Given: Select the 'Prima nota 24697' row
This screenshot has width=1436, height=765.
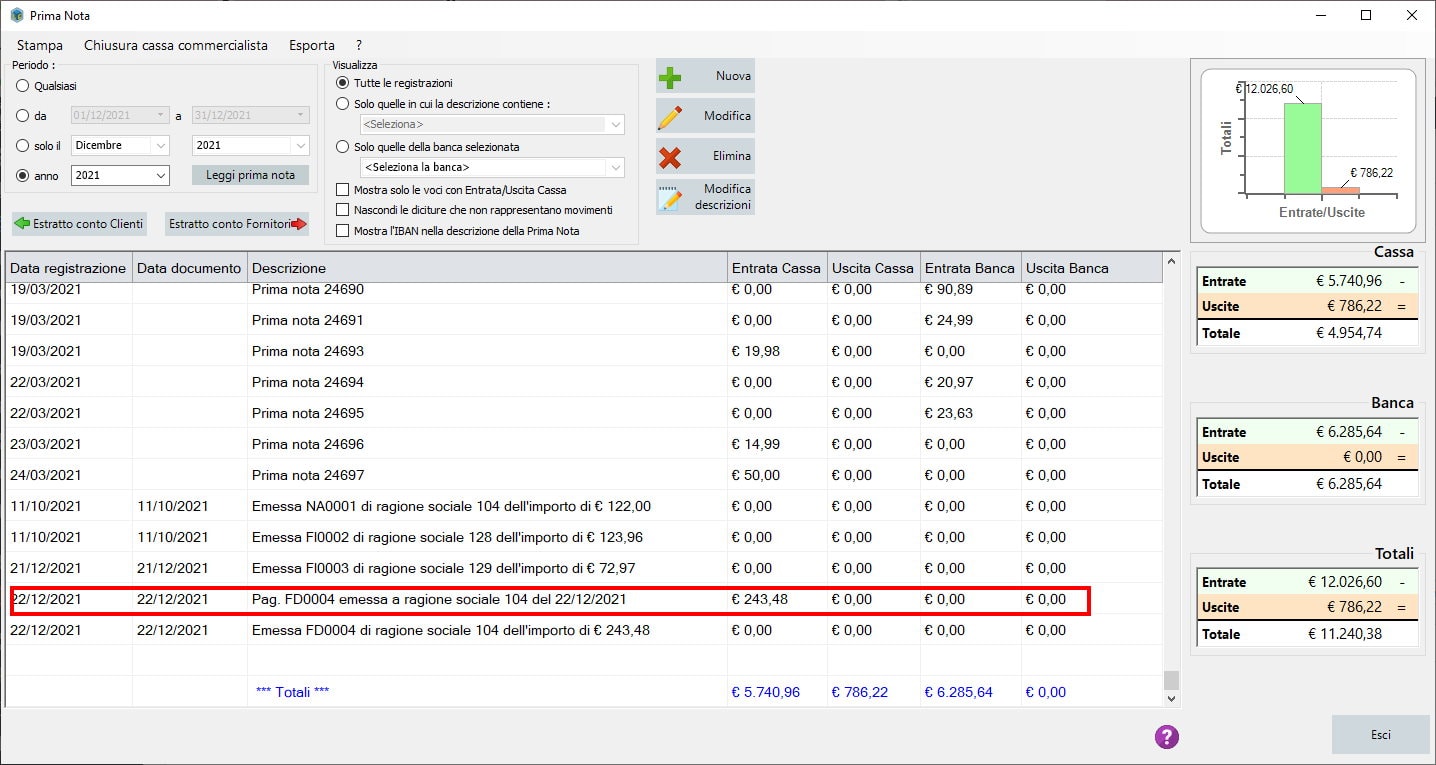Looking at the screenshot, I should 584,475.
